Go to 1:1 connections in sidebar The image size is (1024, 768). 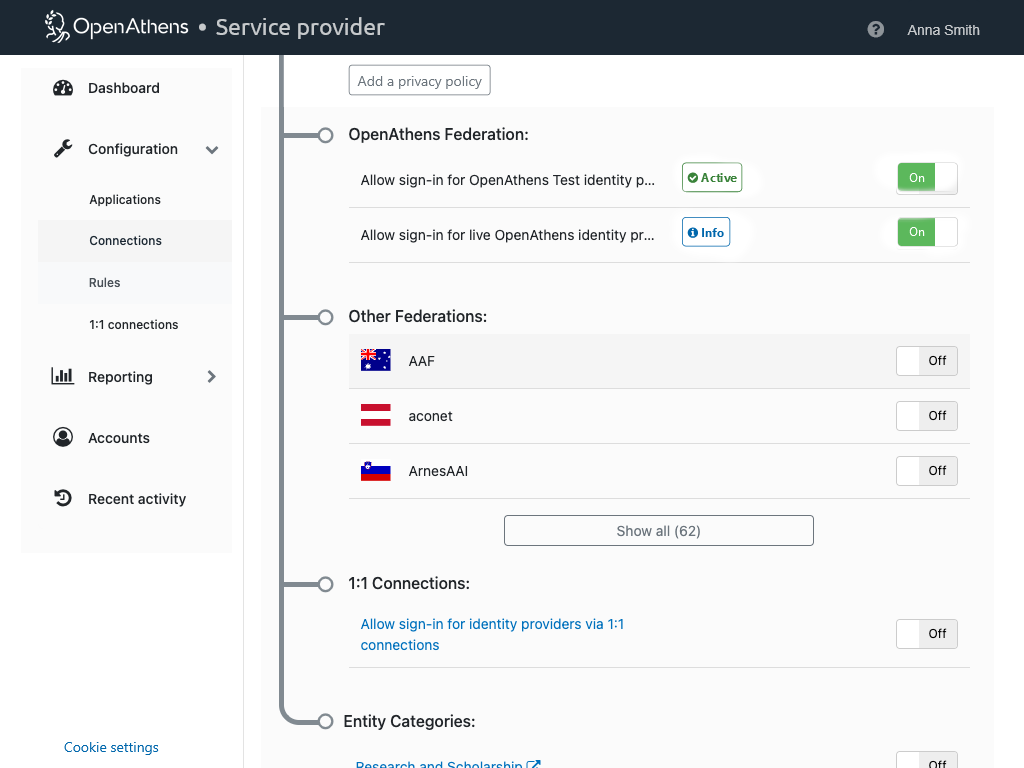click(x=133, y=325)
